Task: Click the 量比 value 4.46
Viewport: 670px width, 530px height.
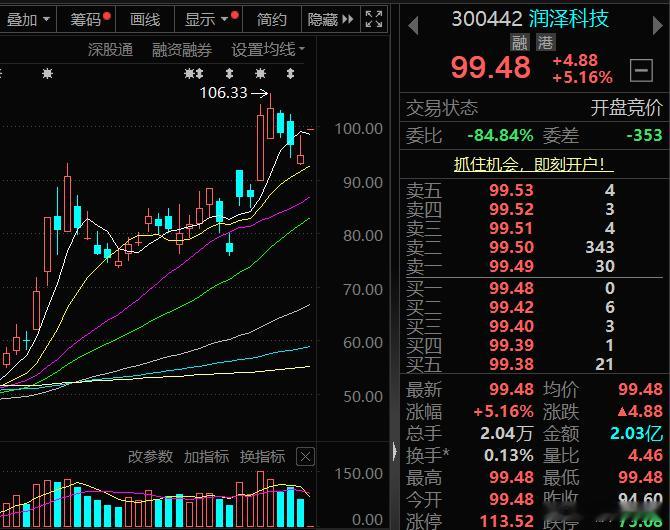Action: pos(645,455)
